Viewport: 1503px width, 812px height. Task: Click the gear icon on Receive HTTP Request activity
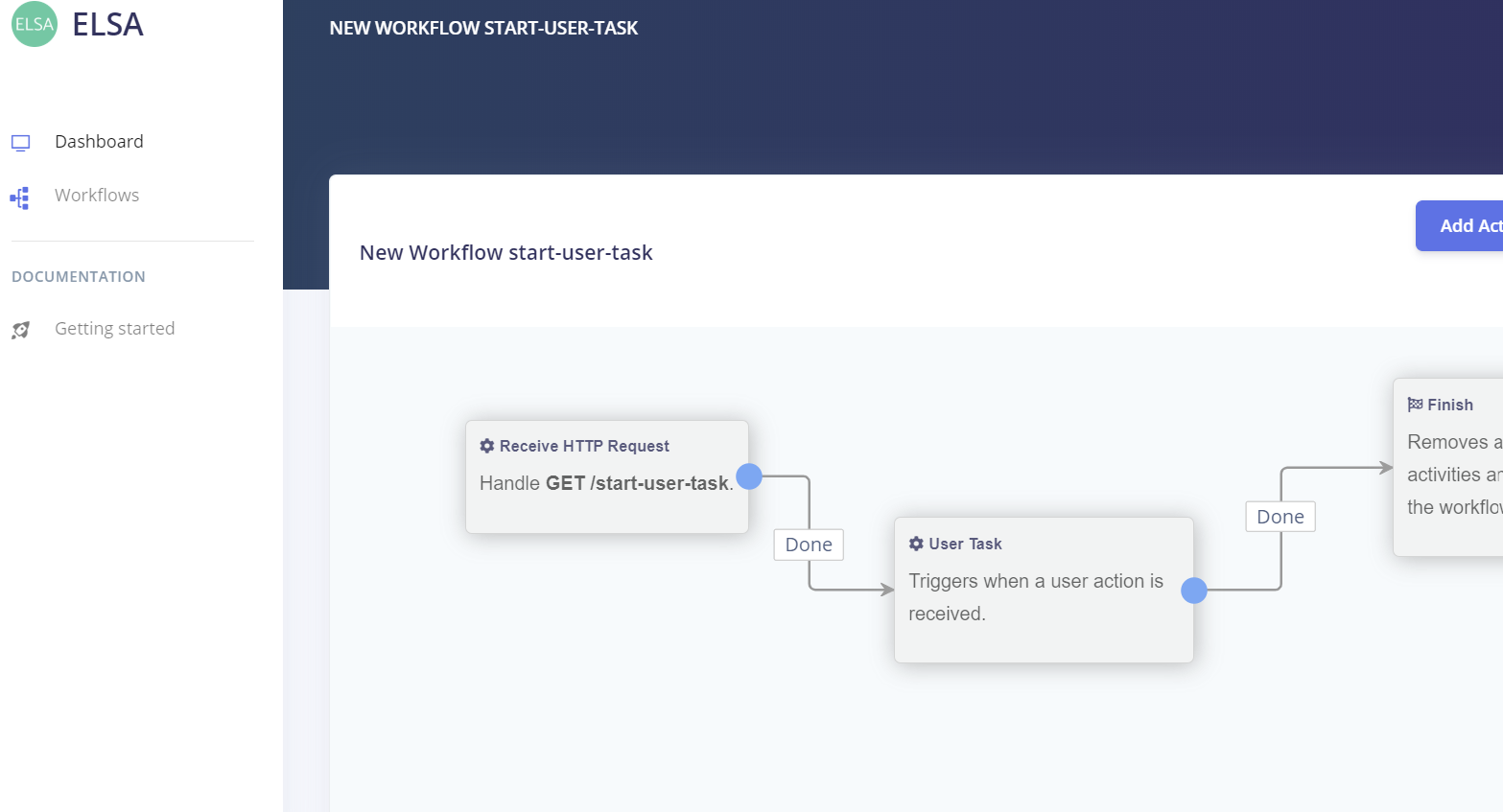point(486,445)
